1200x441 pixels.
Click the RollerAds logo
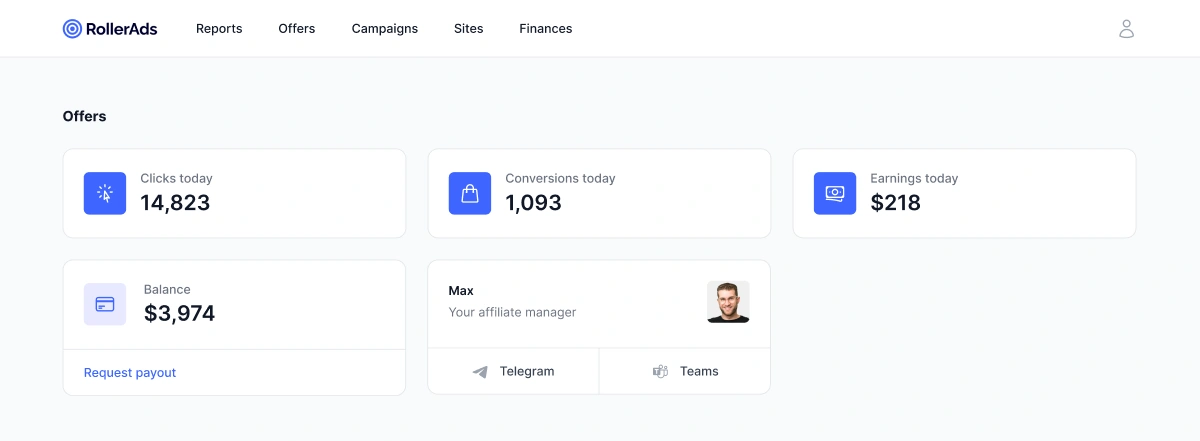110,29
